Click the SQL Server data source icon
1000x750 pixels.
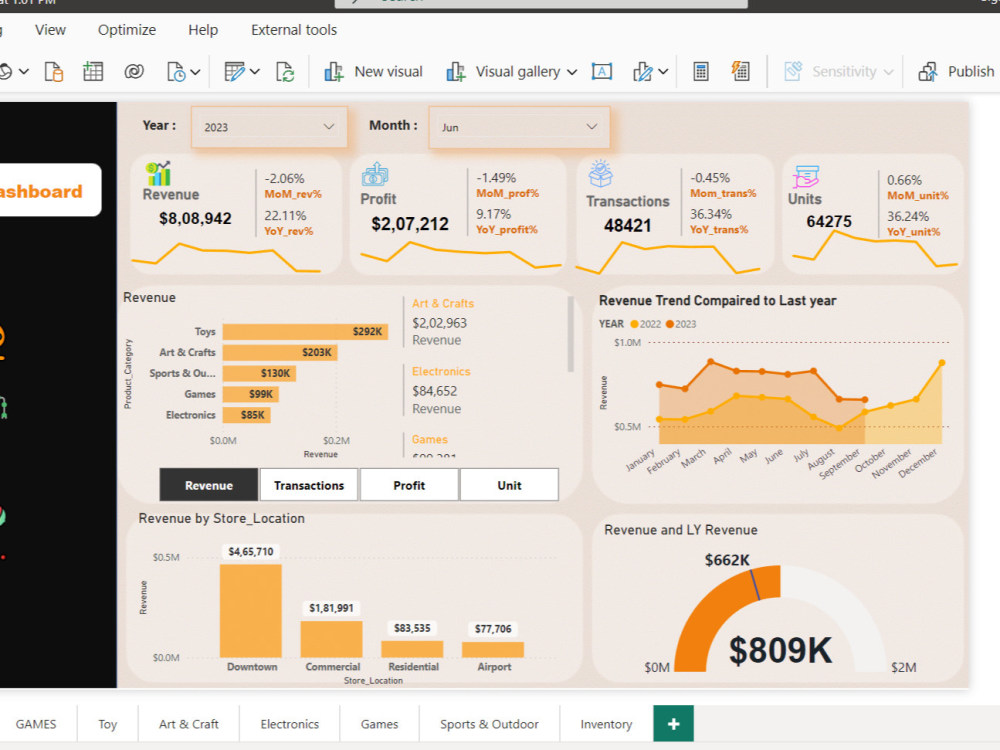[x=54, y=71]
